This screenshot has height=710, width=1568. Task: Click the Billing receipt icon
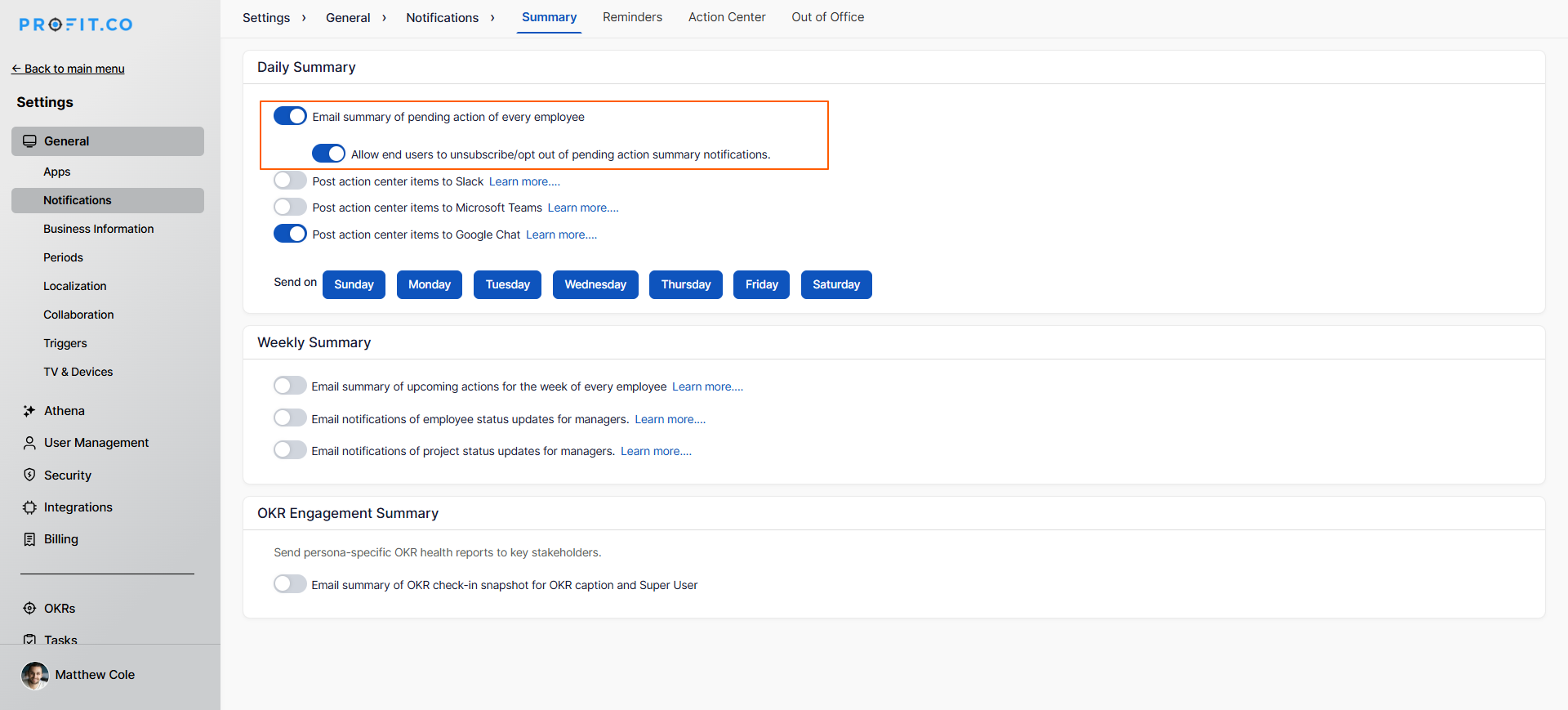[x=29, y=539]
